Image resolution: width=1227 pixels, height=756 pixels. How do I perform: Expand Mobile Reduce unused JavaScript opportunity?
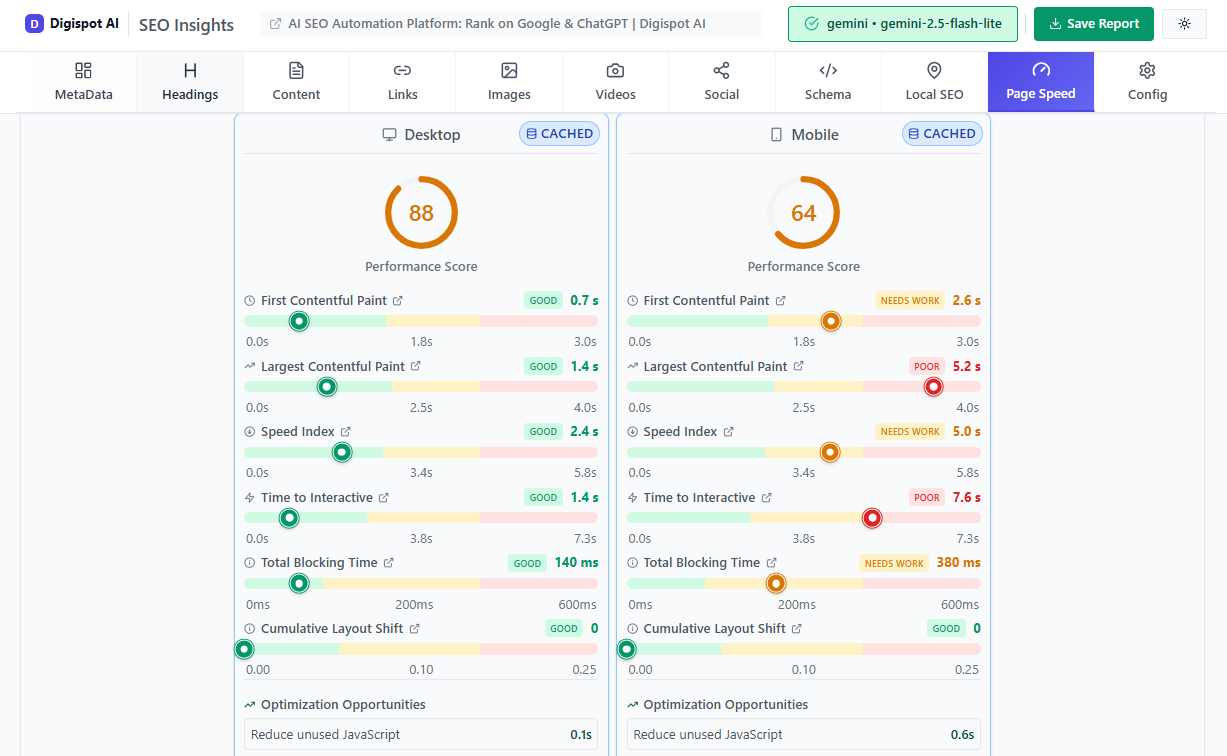click(x=803, y=734)
